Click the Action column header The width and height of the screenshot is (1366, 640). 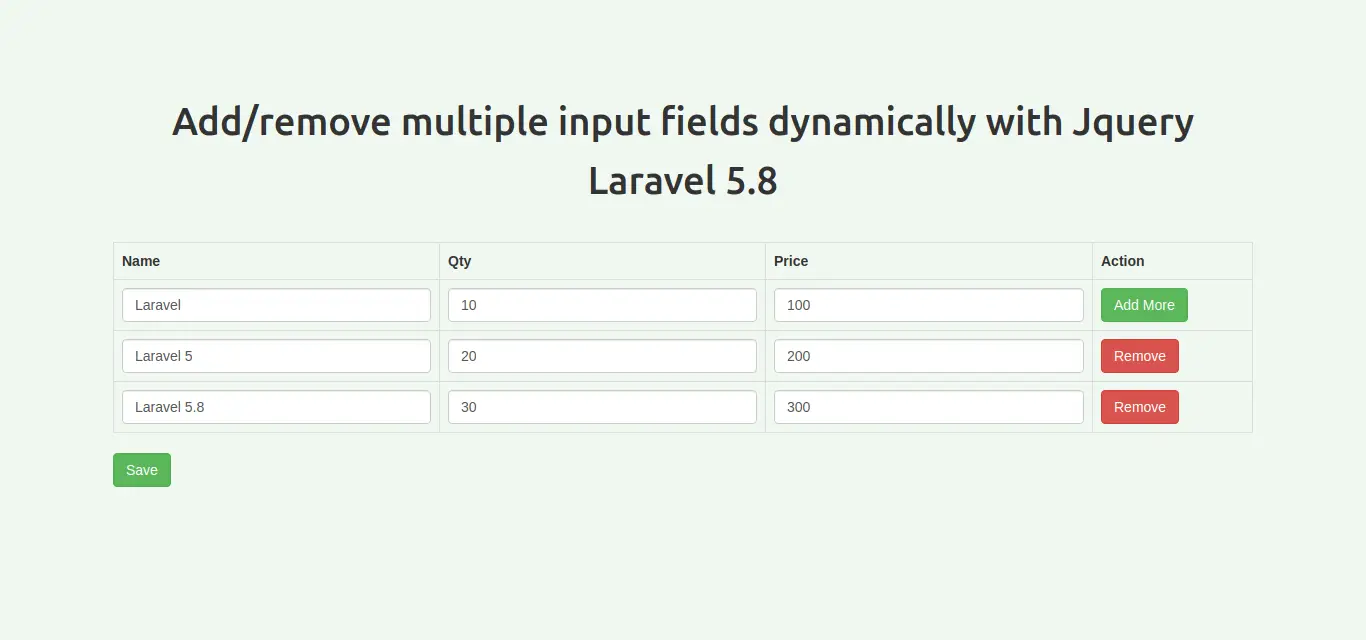pyautogui.click(x=1122, y=261)
